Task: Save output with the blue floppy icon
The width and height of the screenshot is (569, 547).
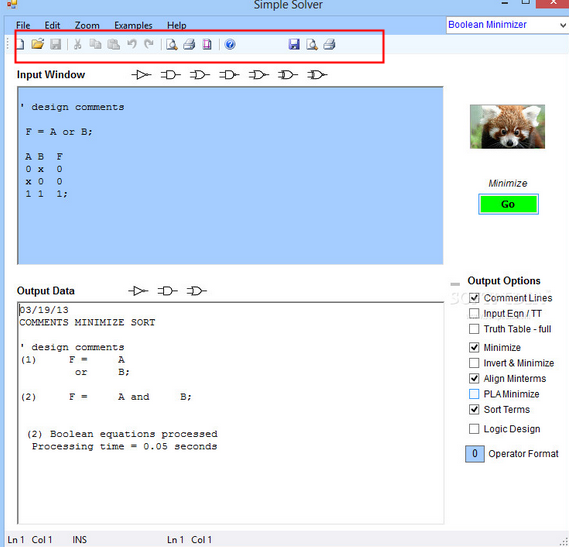Action: click(294, 44)
